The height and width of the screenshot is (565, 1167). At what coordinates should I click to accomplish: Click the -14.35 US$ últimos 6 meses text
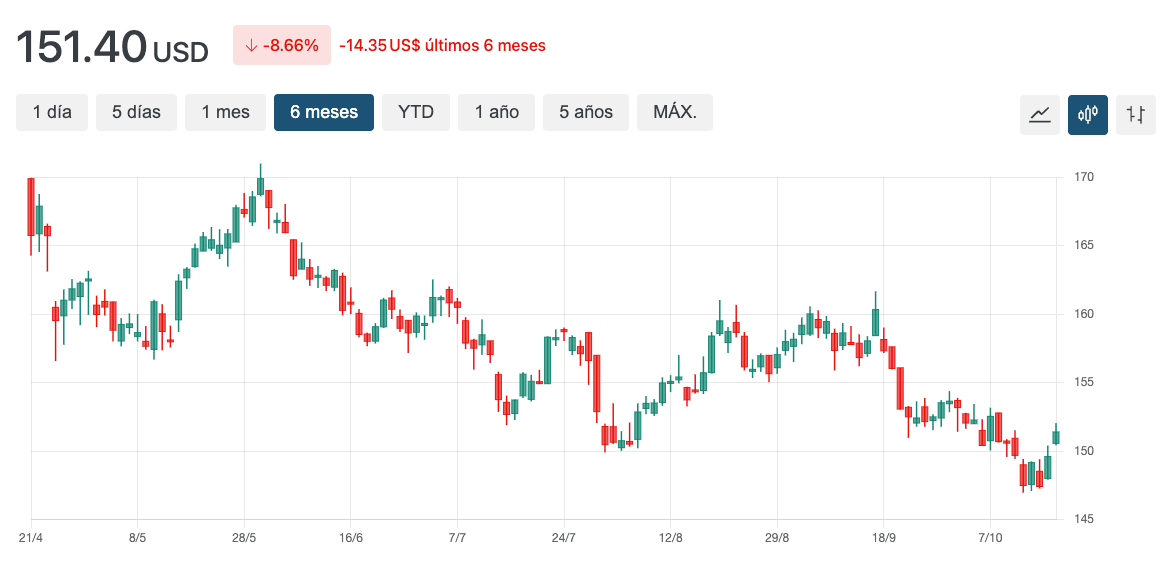(442, 46)
